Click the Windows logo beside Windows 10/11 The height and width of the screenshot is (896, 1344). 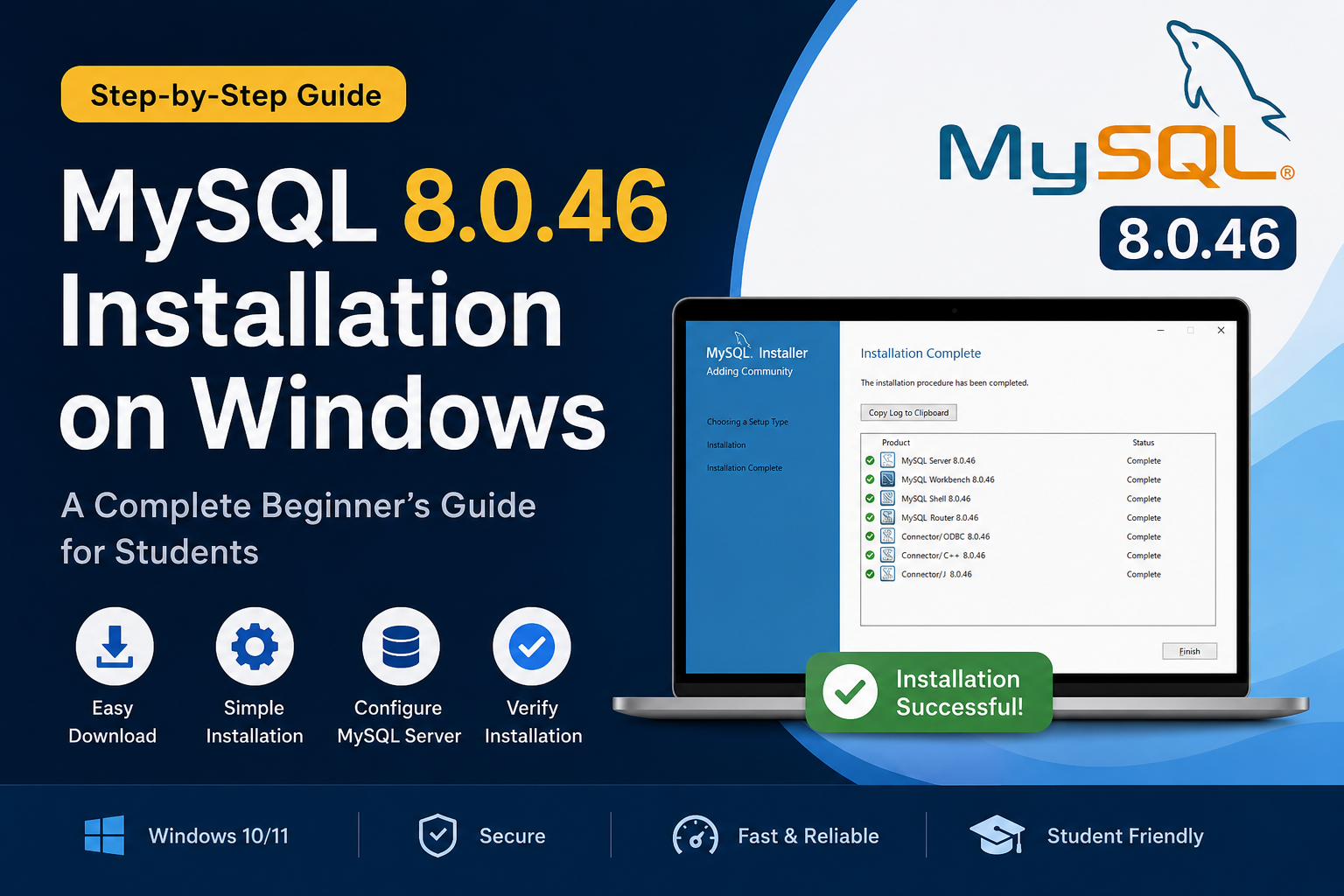(104, 836)
